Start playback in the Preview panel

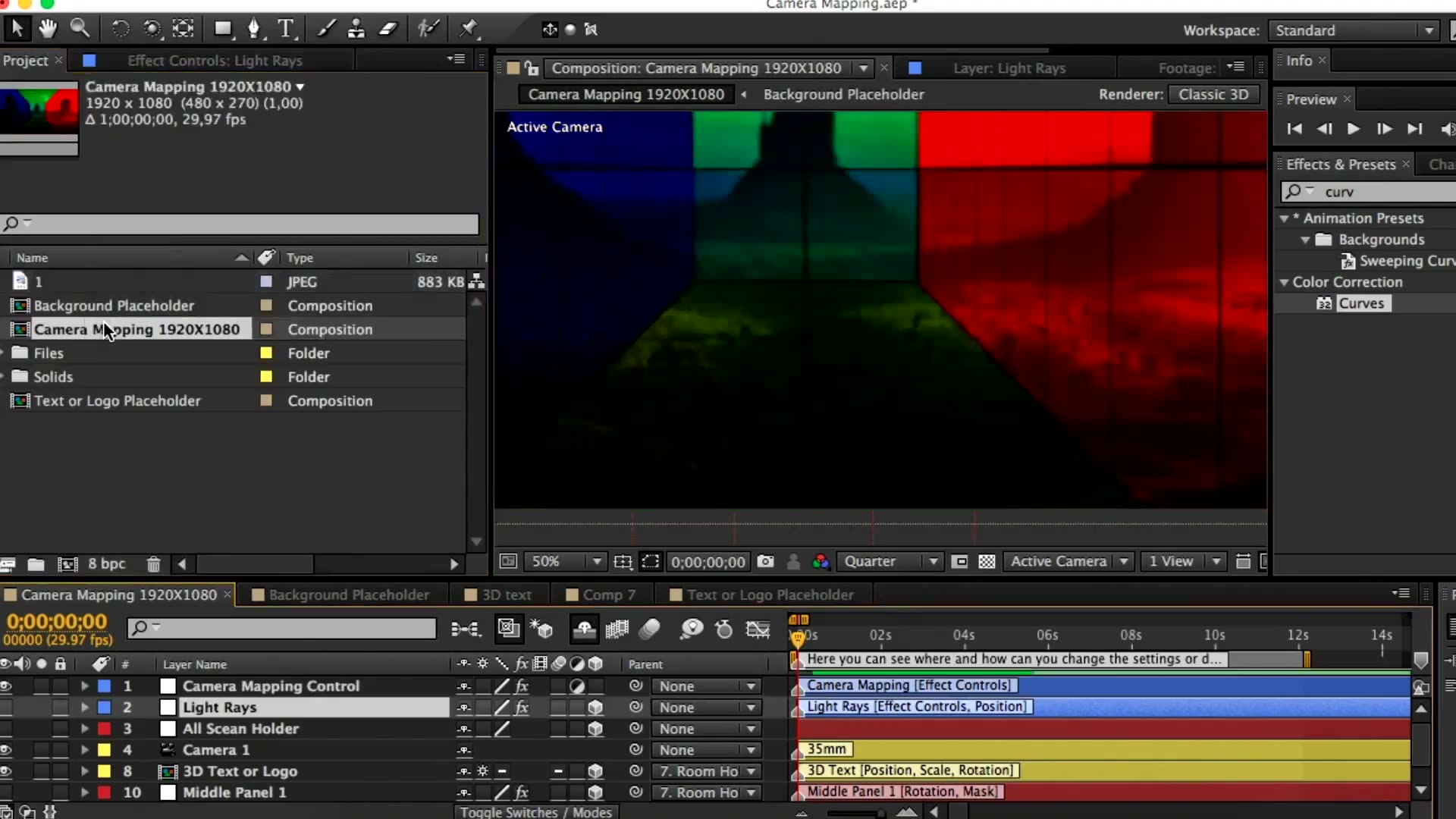click(1354, 129)
